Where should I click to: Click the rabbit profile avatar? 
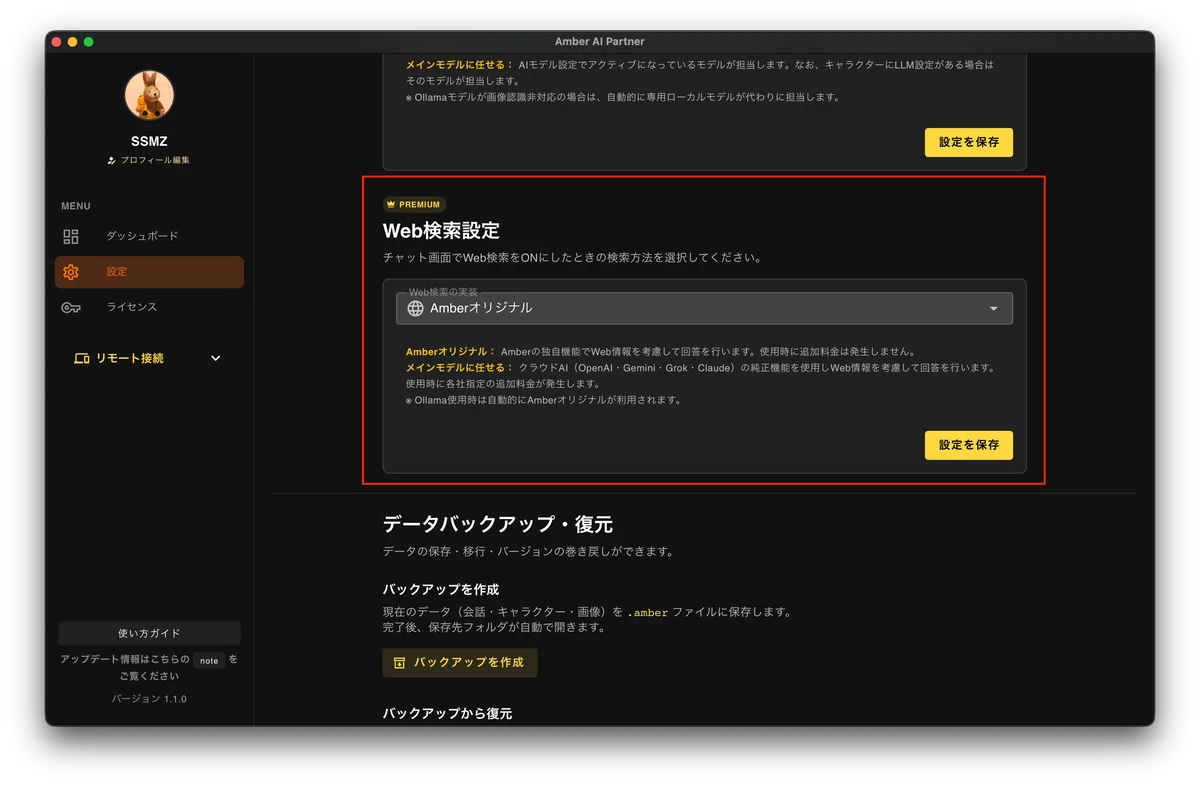[149, 96]
